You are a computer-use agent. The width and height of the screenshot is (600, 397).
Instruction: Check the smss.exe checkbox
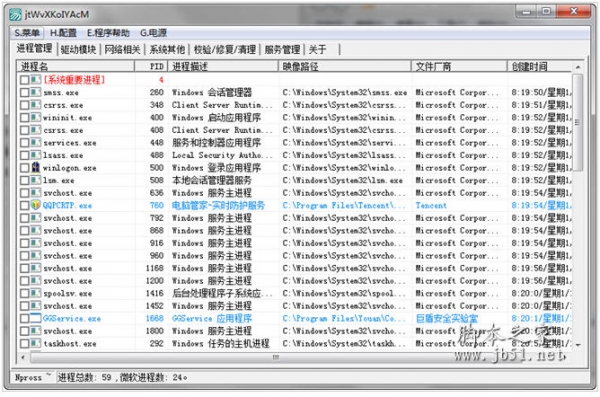click(x=24, y=93)
